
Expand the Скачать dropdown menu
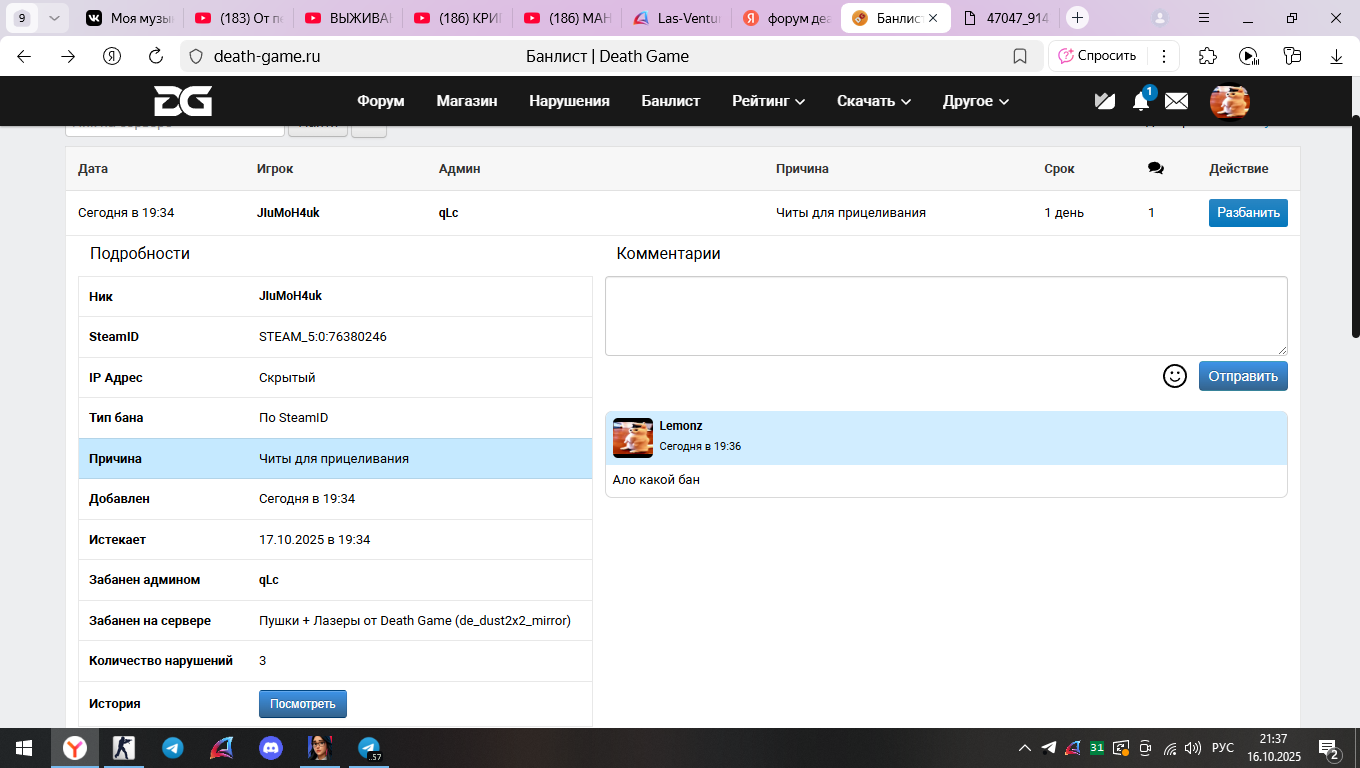[x=873, y=101]
